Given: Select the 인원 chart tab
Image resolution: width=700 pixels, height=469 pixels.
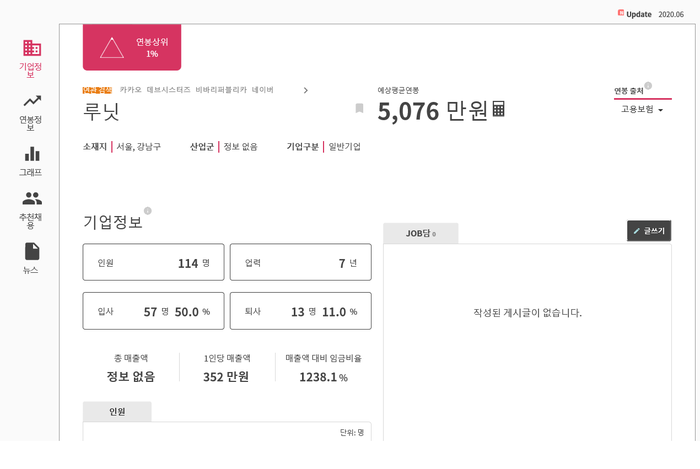Looking at the screenshot, I should 117,411.
